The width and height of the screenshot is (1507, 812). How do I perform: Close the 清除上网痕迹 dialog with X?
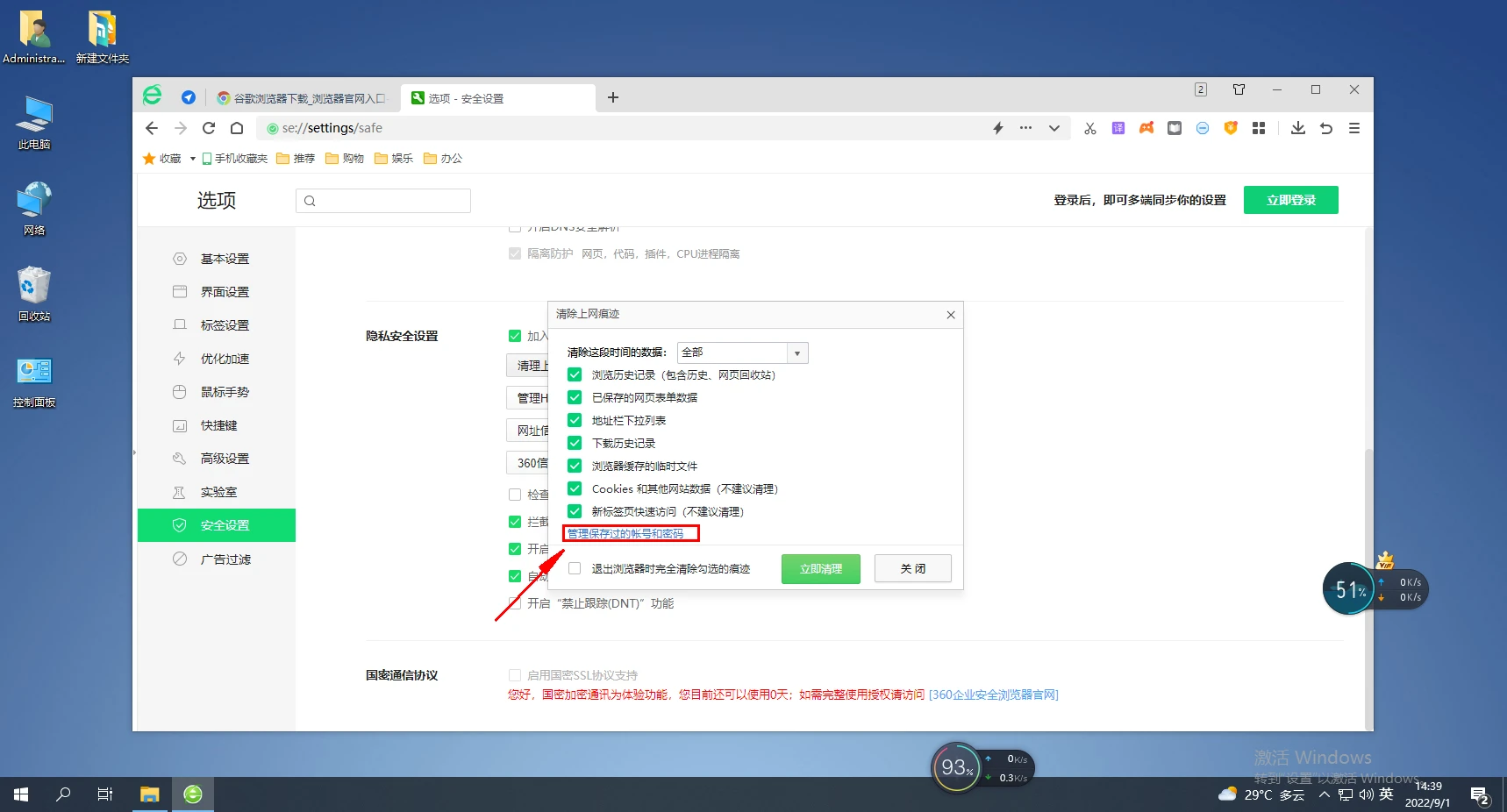pos(951,315)
